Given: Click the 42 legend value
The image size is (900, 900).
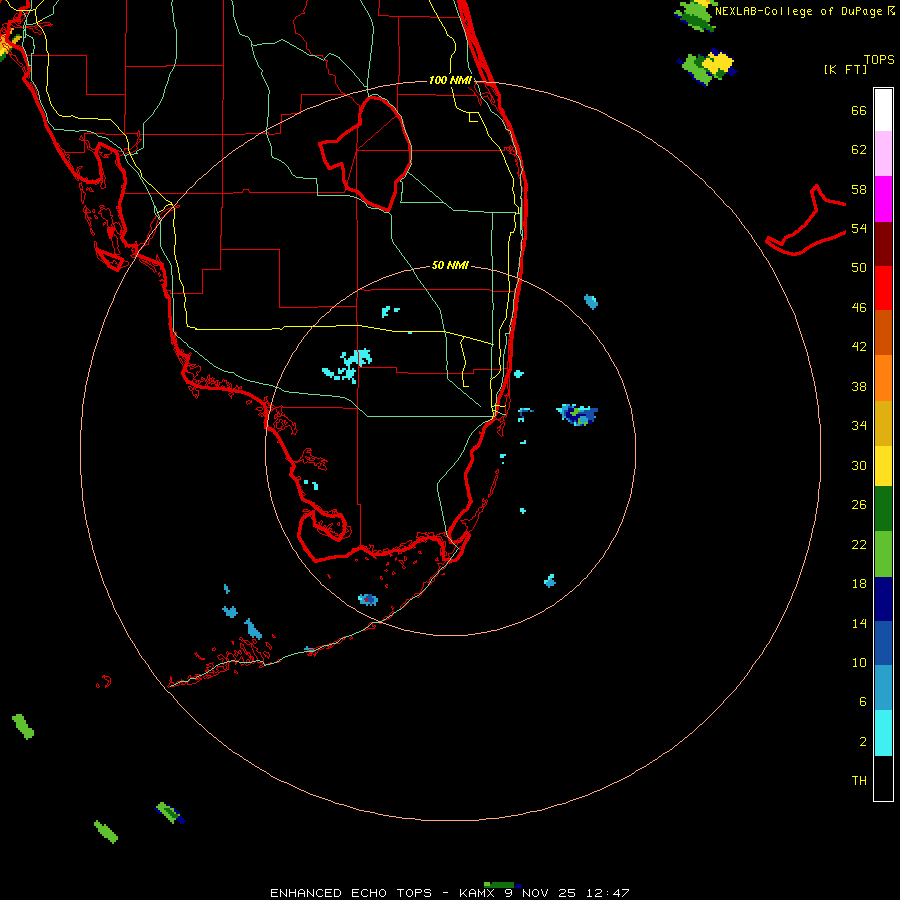Looking at the screenshot, I should [859, 347].
